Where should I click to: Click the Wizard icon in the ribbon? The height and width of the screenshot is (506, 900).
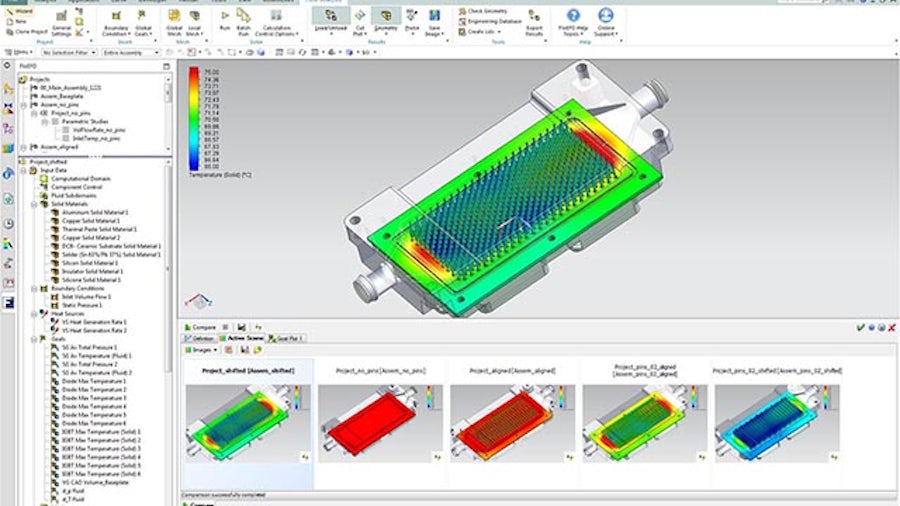click(x=21, y=10)
